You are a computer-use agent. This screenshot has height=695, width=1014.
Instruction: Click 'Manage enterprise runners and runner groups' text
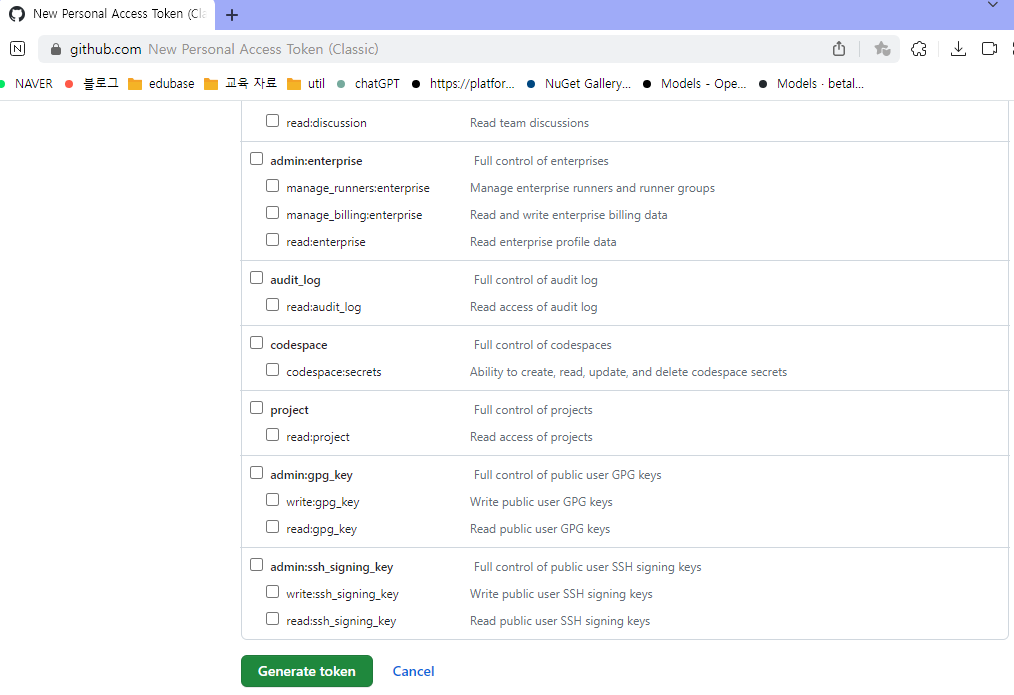(592, 188)
